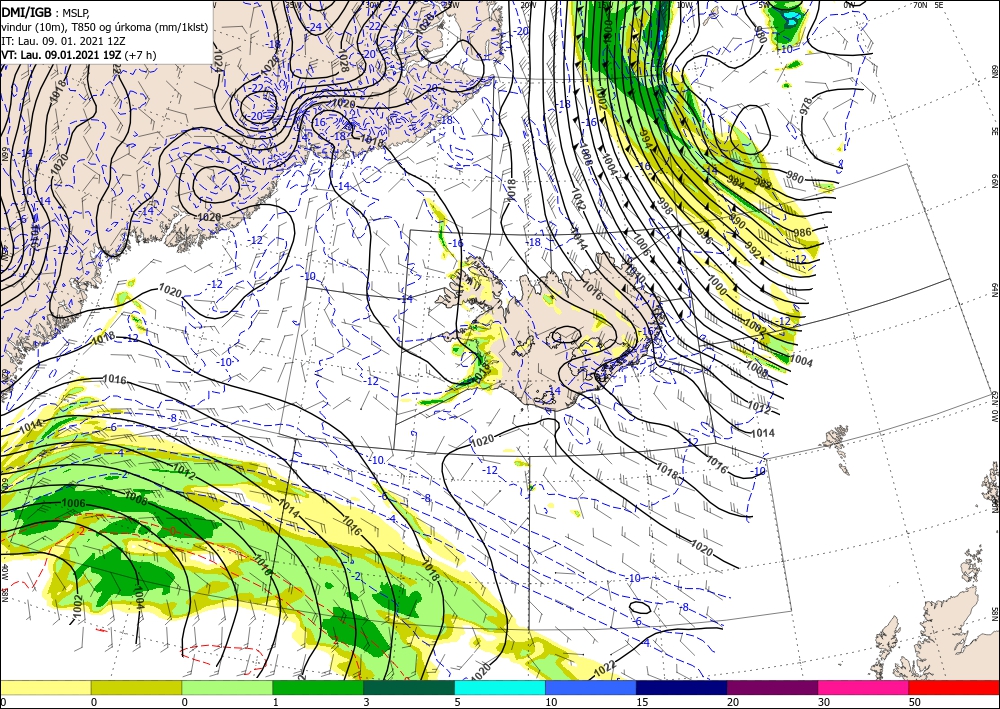Click the '50' value on the legend scale
Image resolution: width=1000 pixels, height=709 pixels.
pyautogui.click(x=915, y=702)
